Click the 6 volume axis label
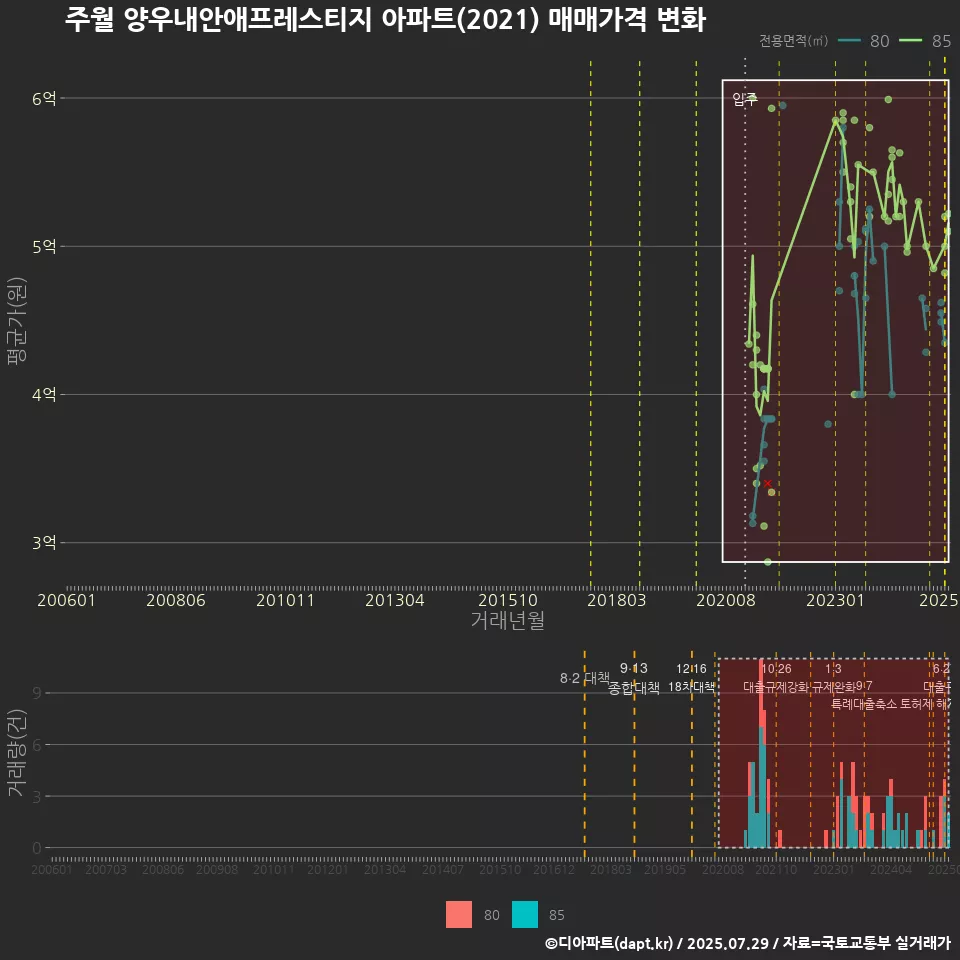Screen dimensions: 960x960 coord(37,744)
